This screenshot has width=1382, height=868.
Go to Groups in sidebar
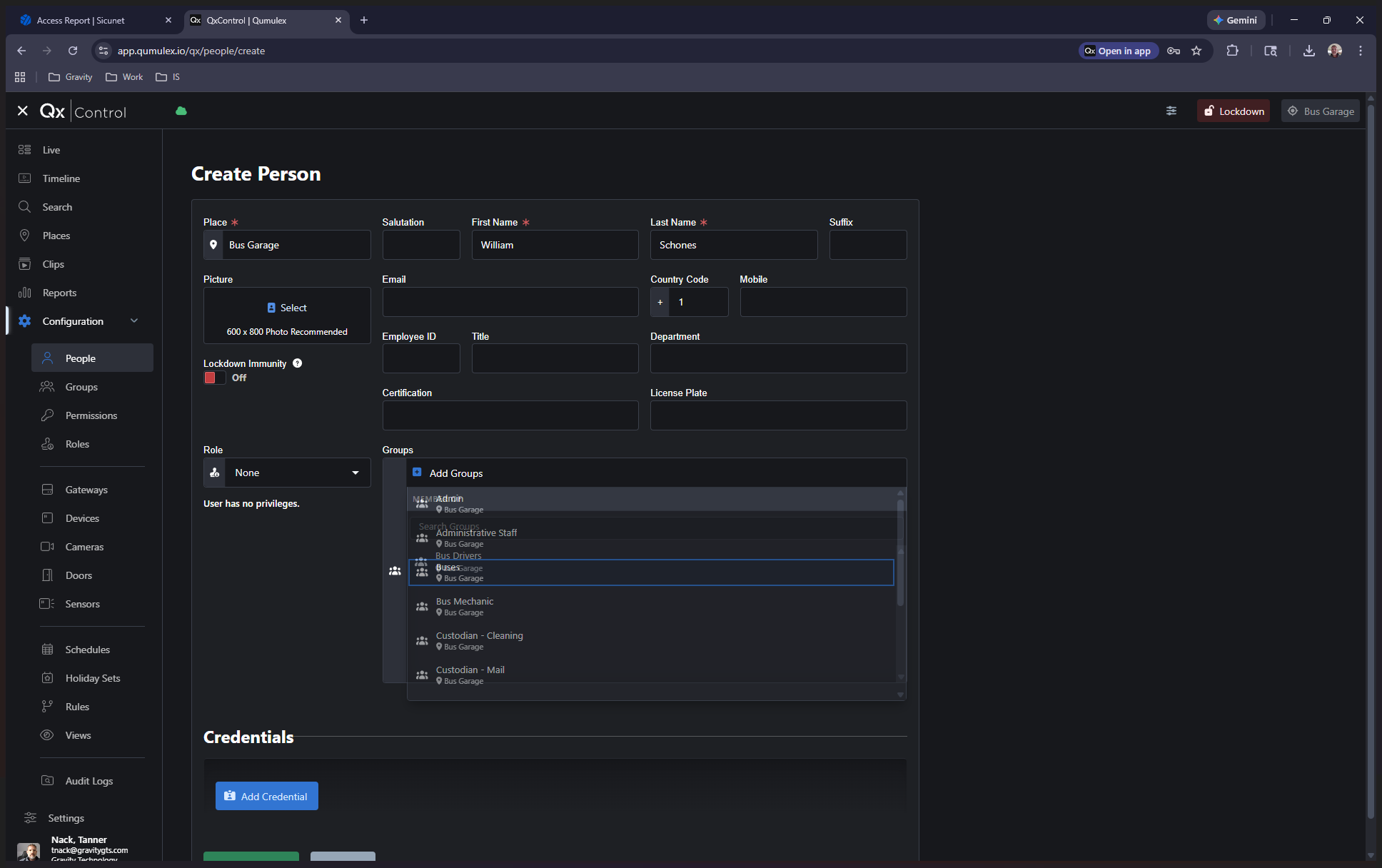point(81,387)
